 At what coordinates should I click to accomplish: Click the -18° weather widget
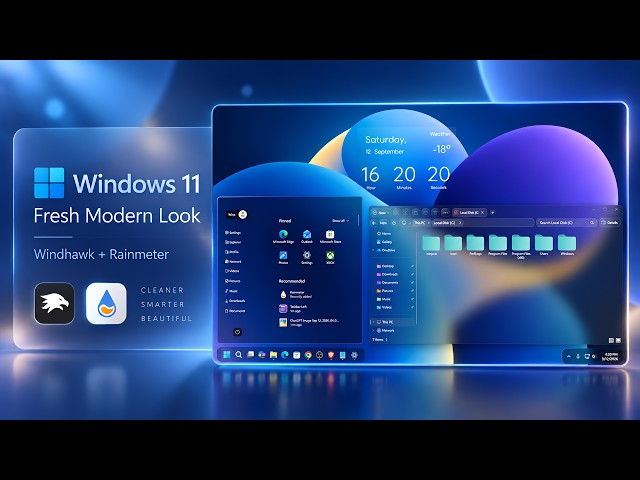coord(442,149)
